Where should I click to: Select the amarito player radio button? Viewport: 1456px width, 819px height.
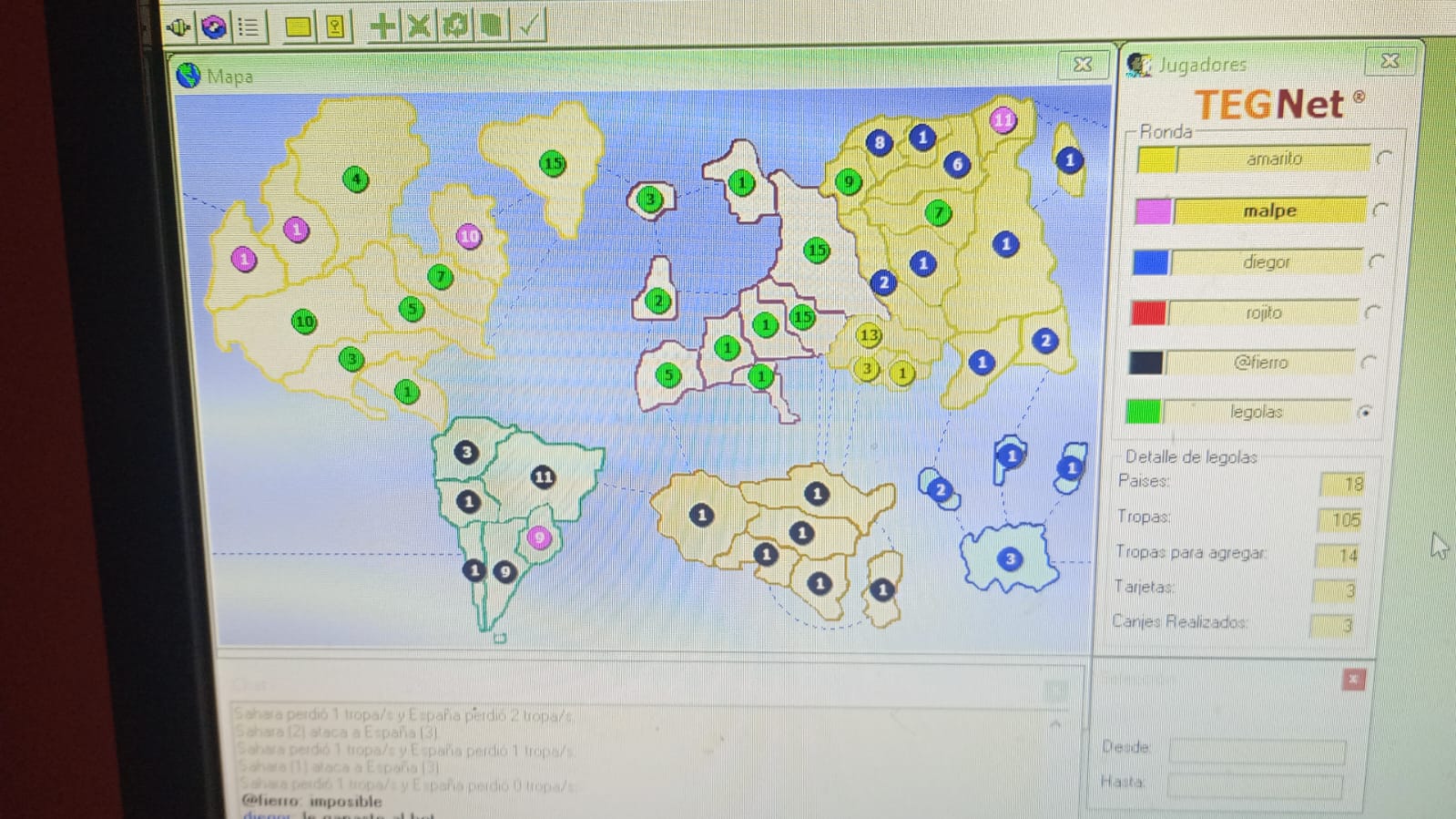(x=1384, y=158)
